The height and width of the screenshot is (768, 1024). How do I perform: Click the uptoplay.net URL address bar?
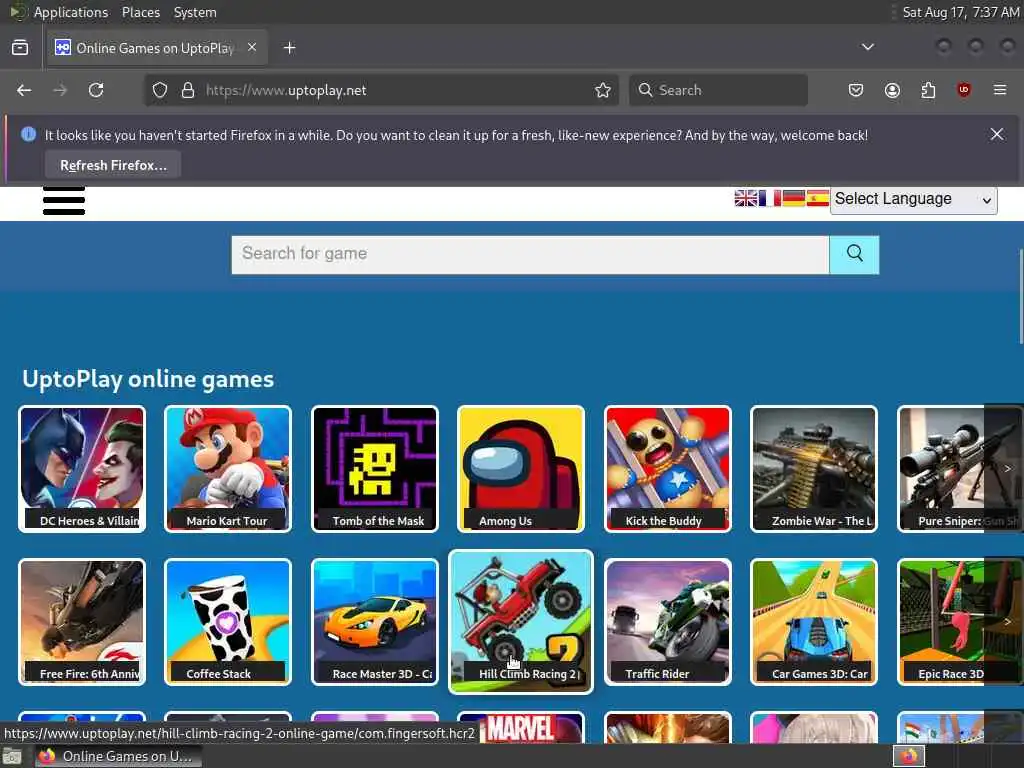tap(382, 90)
